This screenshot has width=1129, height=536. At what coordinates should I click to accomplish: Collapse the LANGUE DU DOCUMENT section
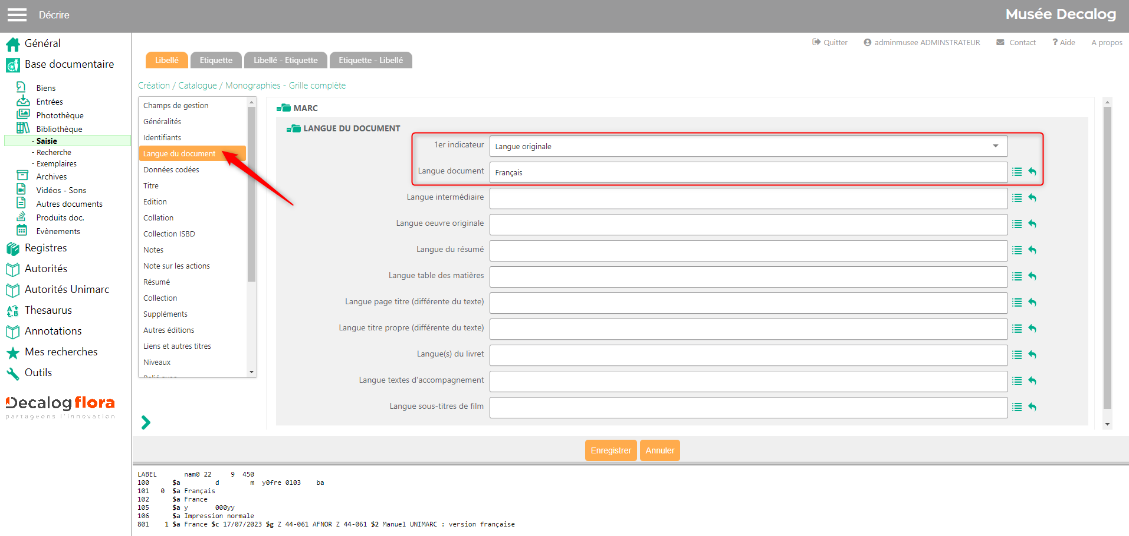pos(293,129)
